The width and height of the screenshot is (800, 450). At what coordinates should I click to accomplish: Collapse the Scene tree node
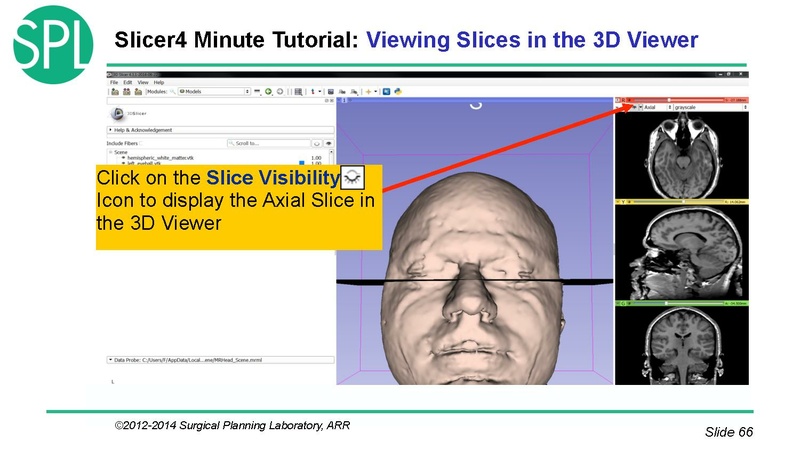110,152
